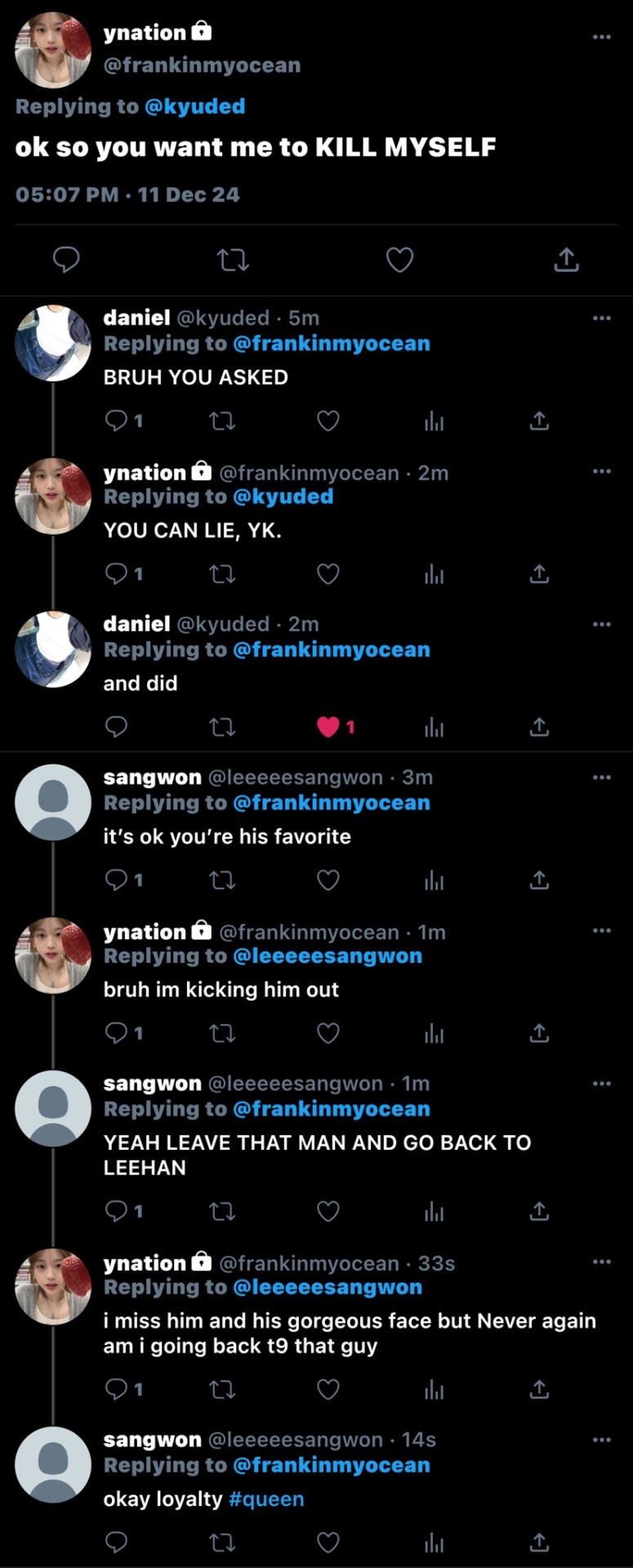Open more options for the main tweet
This screenshot has height=1568, width=633.
602,37
